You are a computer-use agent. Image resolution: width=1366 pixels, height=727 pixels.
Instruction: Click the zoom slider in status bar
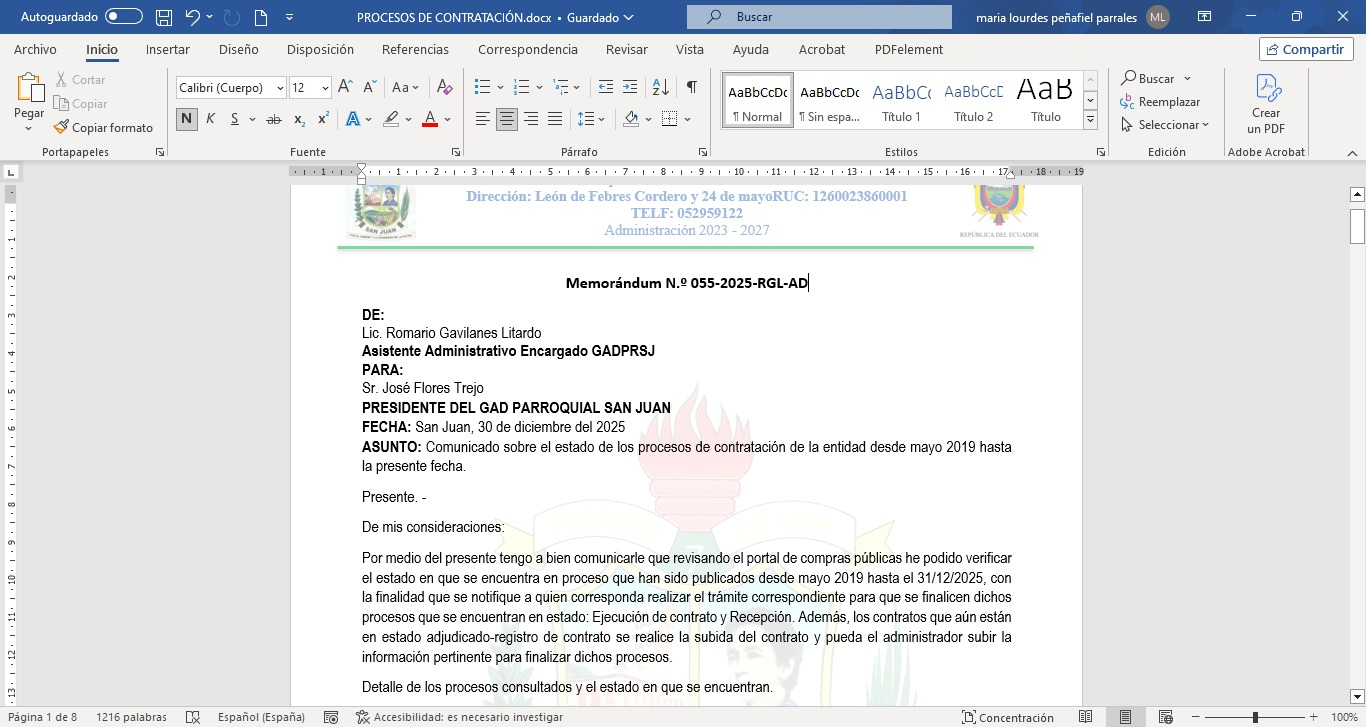tap(1255, 717)
